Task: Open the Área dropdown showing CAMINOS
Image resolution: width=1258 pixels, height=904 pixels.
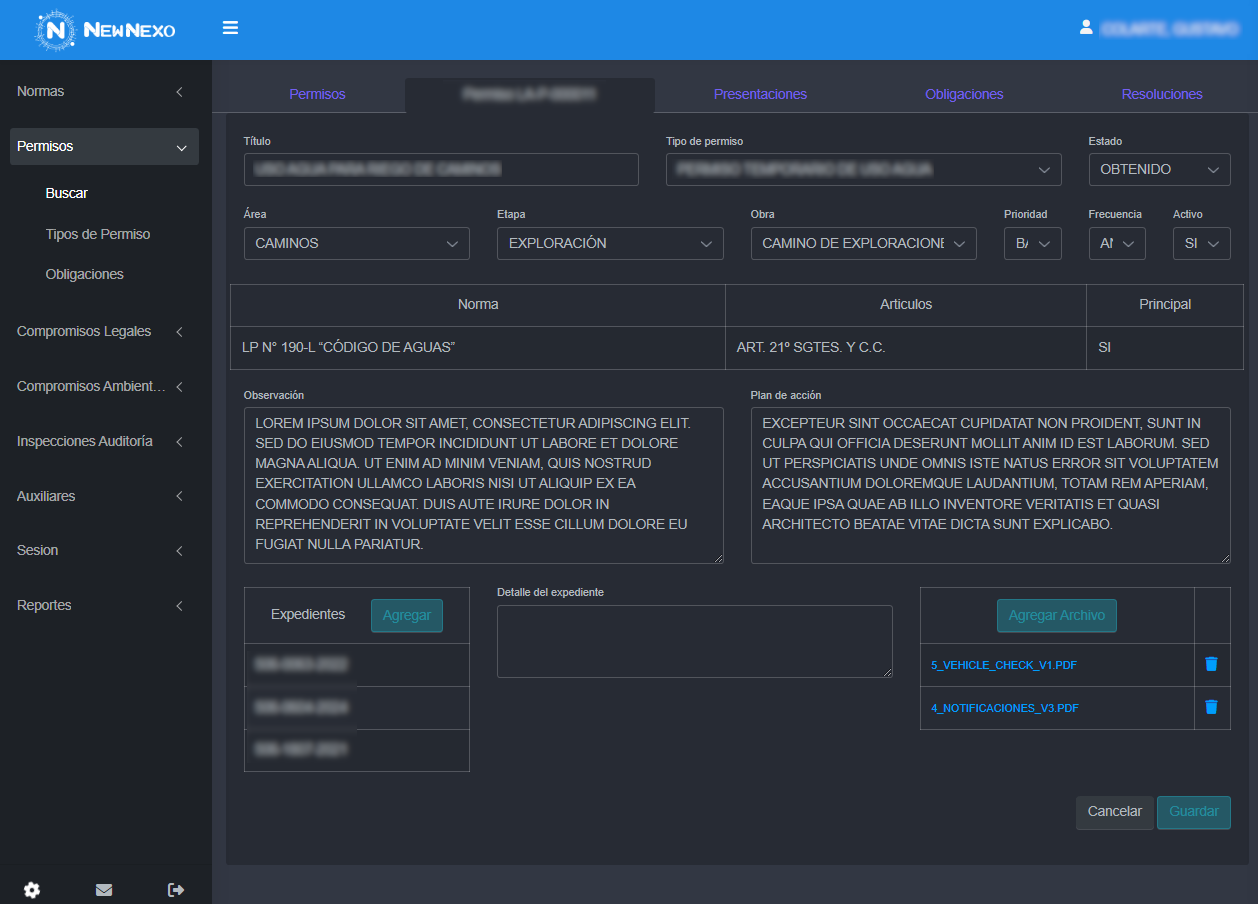Action: [x=356, y=243]
